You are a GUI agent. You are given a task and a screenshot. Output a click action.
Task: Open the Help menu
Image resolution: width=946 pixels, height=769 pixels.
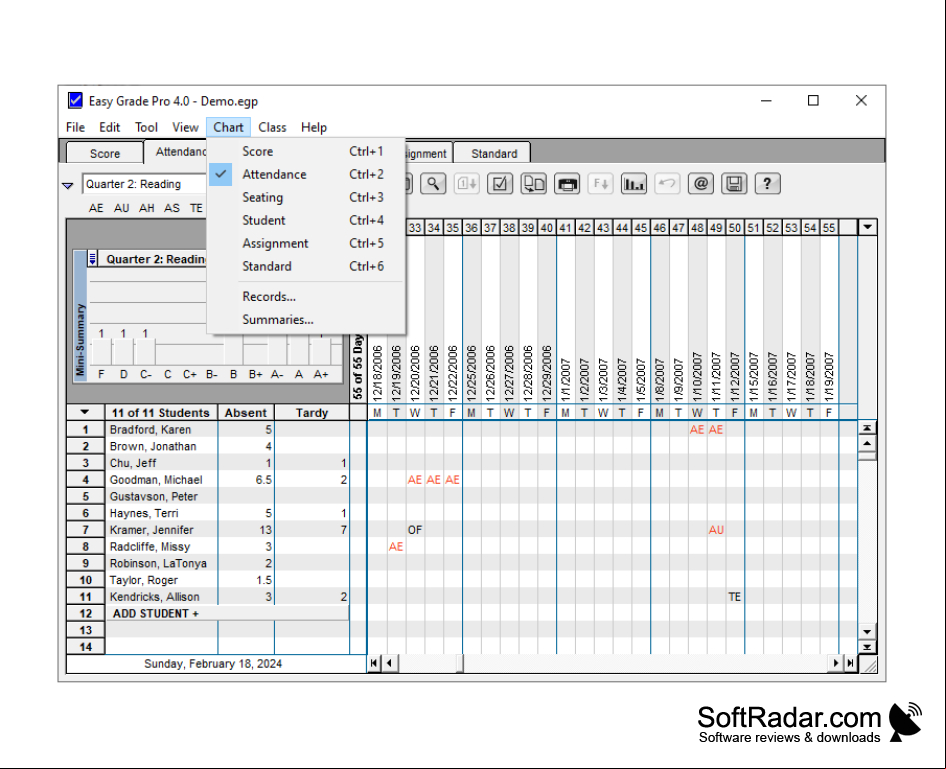[x=314, y=127]
